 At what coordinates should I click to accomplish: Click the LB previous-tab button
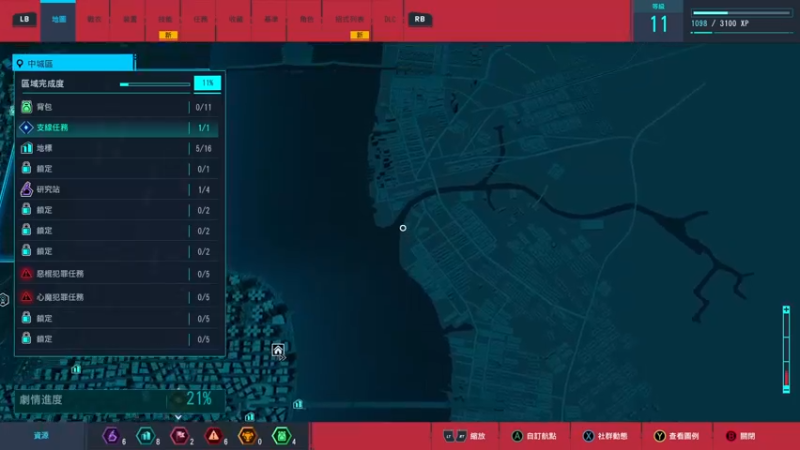tap(24, 19)
